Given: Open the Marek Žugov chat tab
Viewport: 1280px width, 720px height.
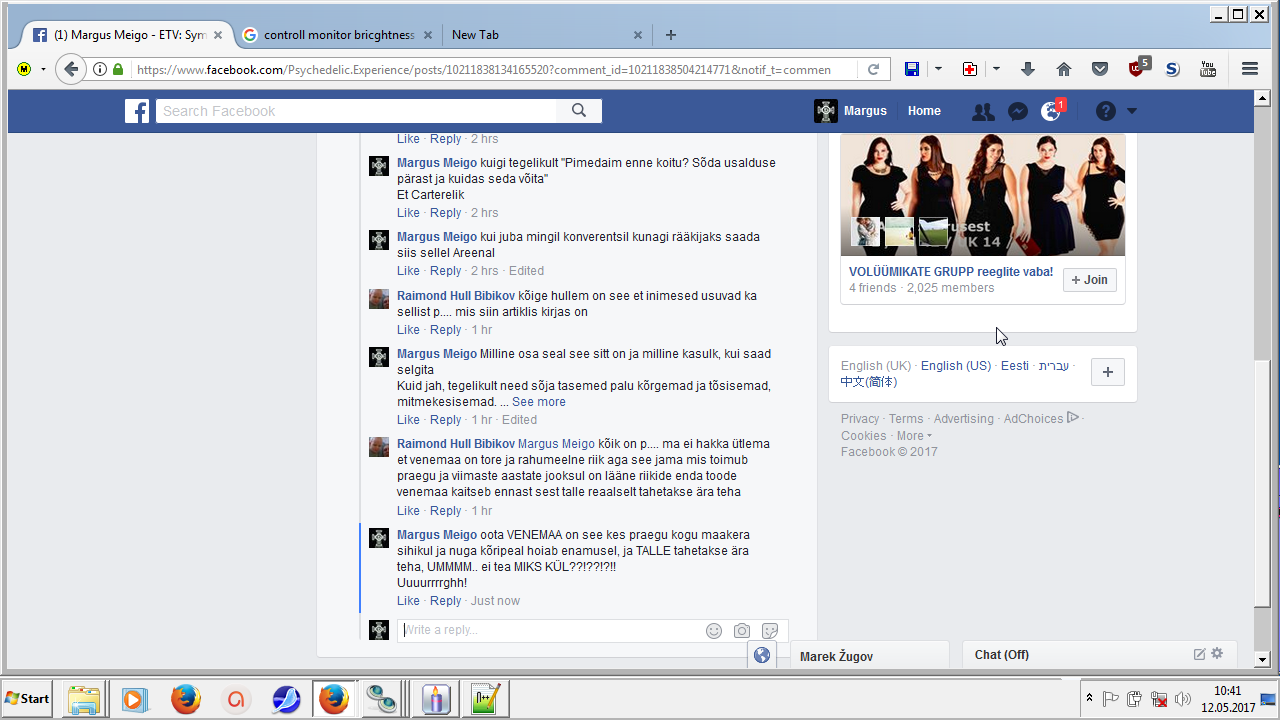Looking at the screenshot, I should pos(868,656).
